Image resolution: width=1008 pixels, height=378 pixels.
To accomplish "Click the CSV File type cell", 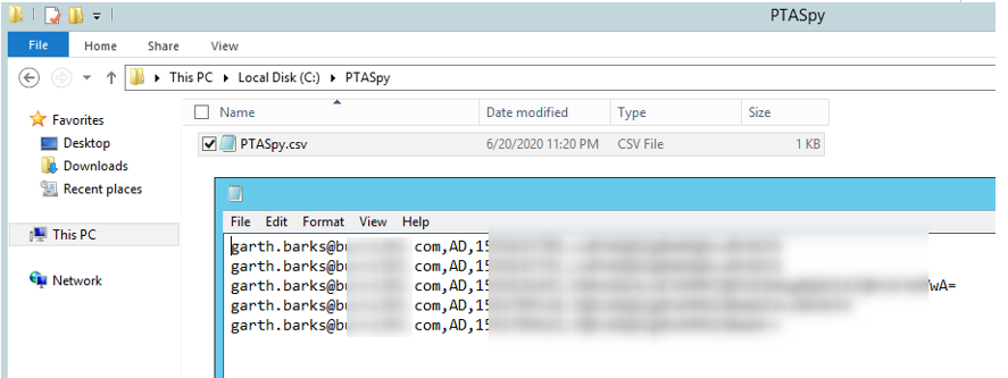I will (x=640, y=145).
